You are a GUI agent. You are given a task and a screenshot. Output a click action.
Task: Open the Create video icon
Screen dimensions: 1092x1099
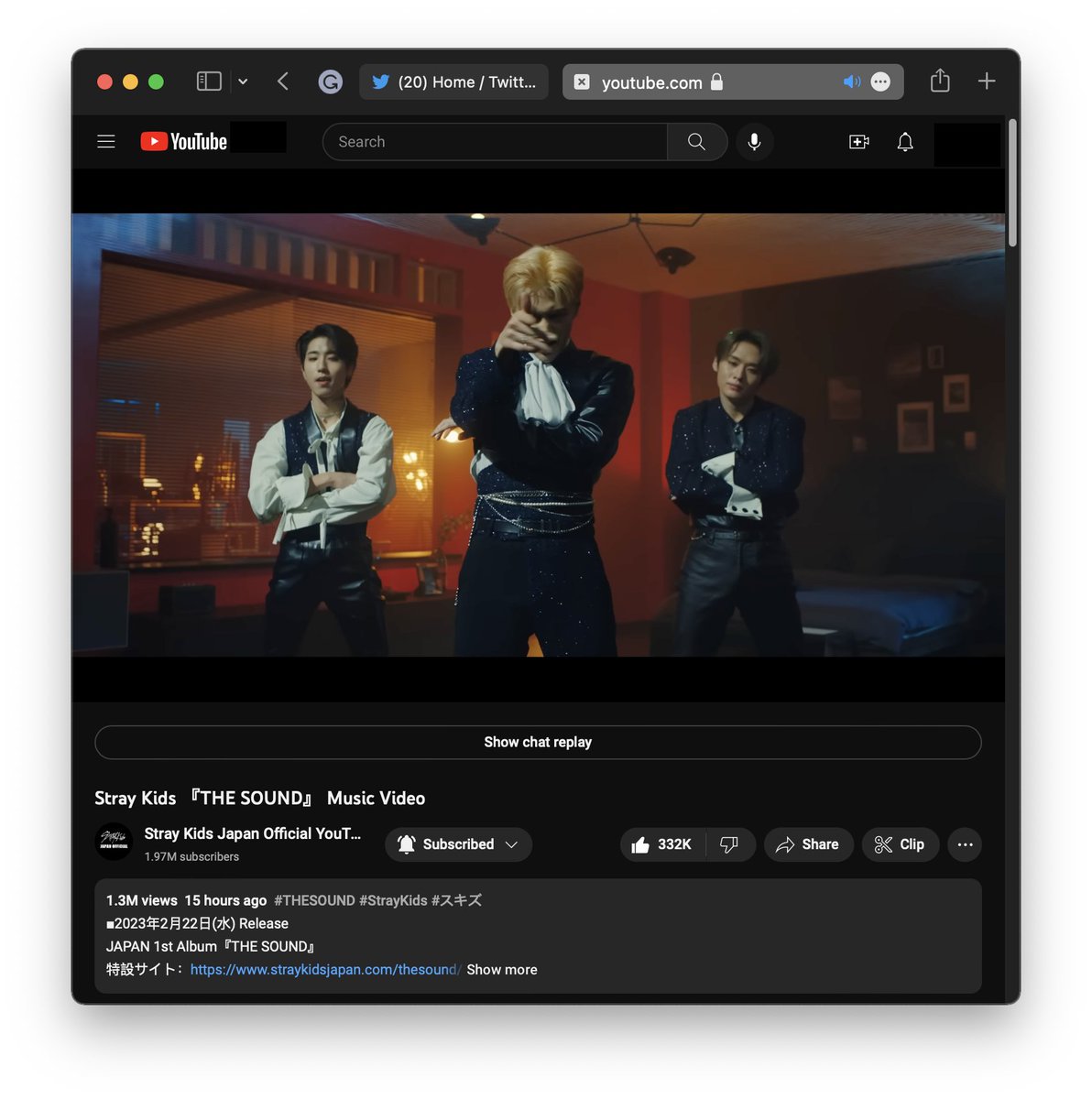[x=858, y=142]
